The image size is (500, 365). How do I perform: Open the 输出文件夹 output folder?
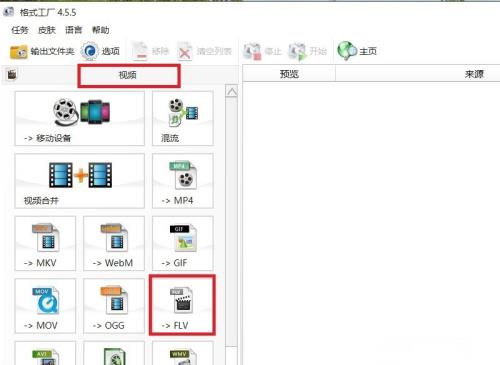point(42,51)
